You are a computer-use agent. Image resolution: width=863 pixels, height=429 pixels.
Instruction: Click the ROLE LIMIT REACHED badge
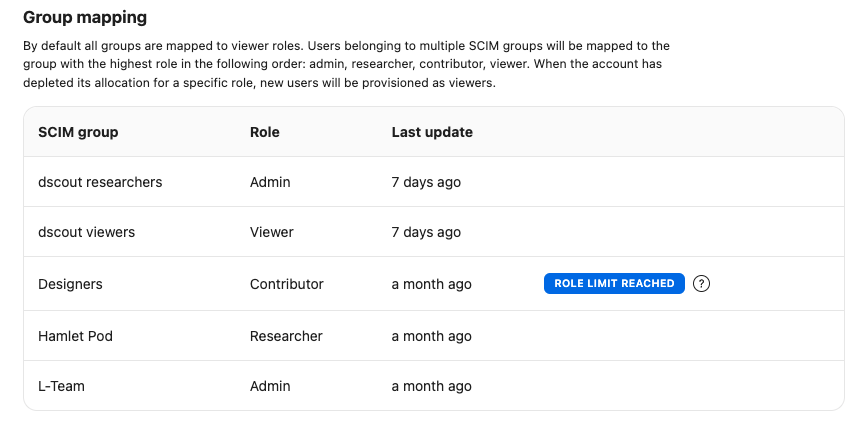(614, 284)
